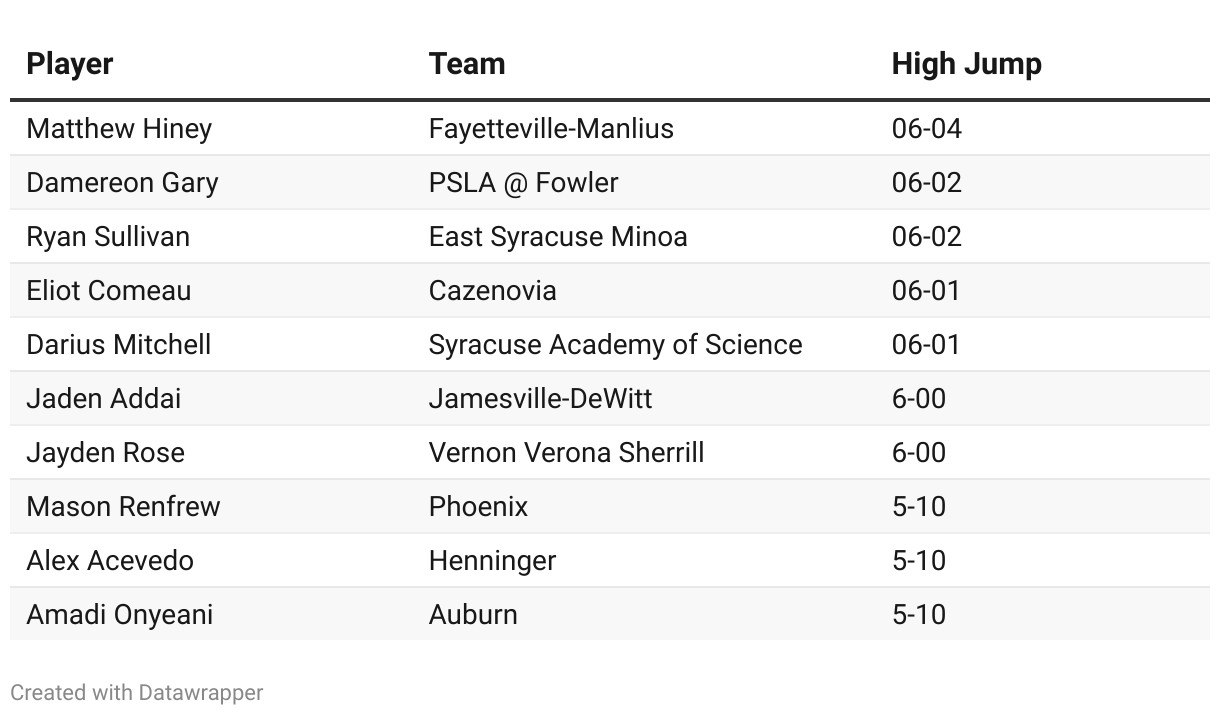Click the Syracuse Academy of Science cell

click(x=615, y=345)
